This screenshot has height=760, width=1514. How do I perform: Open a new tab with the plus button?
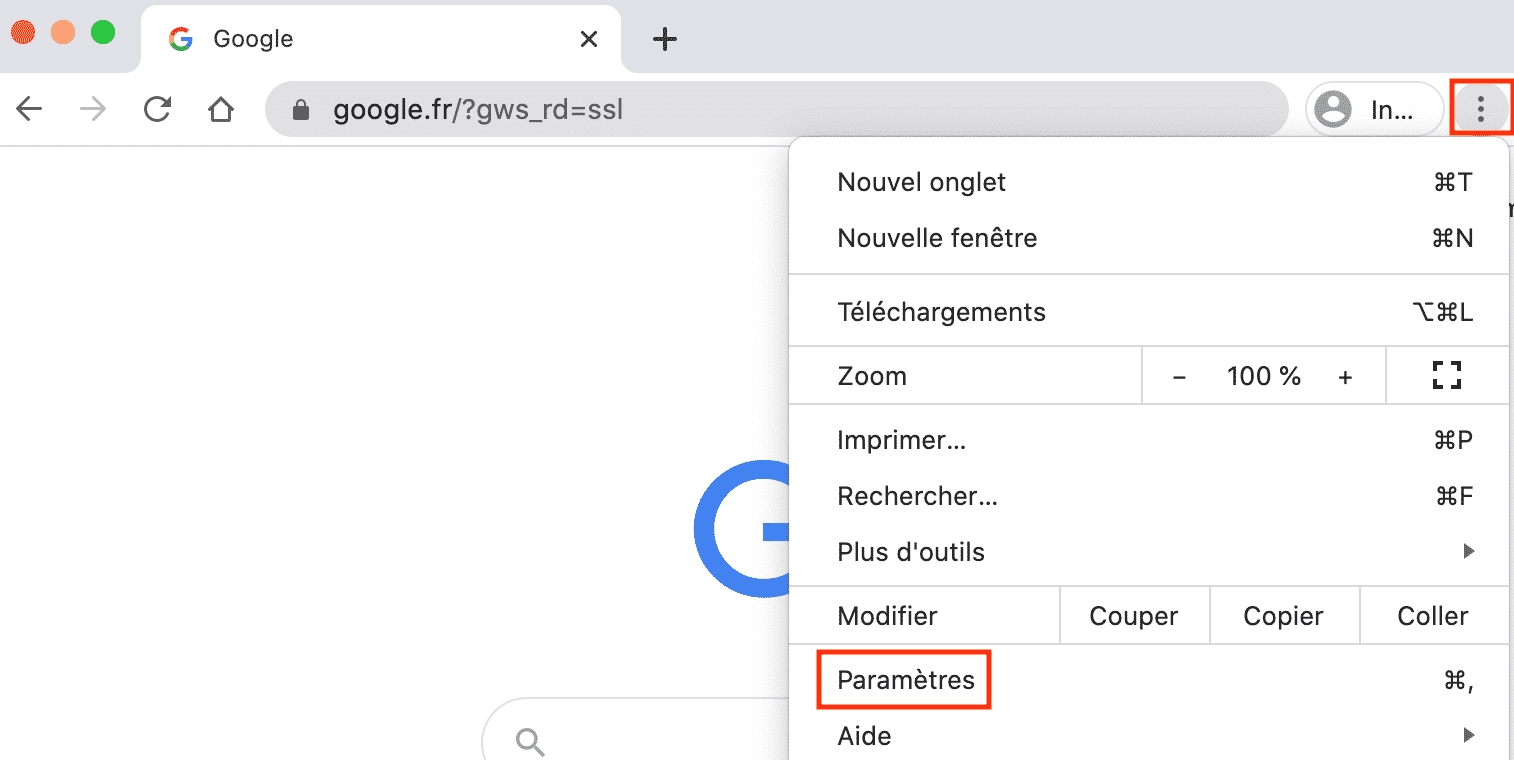664,38
